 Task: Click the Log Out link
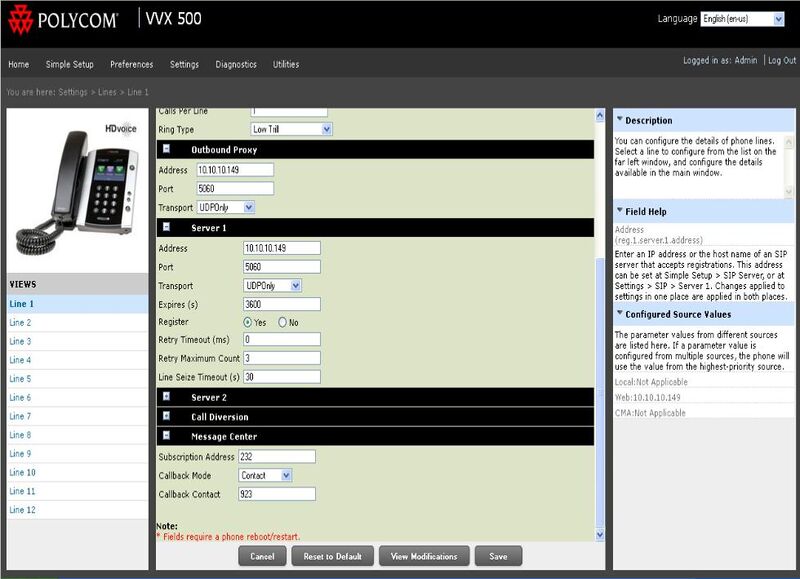782,60
